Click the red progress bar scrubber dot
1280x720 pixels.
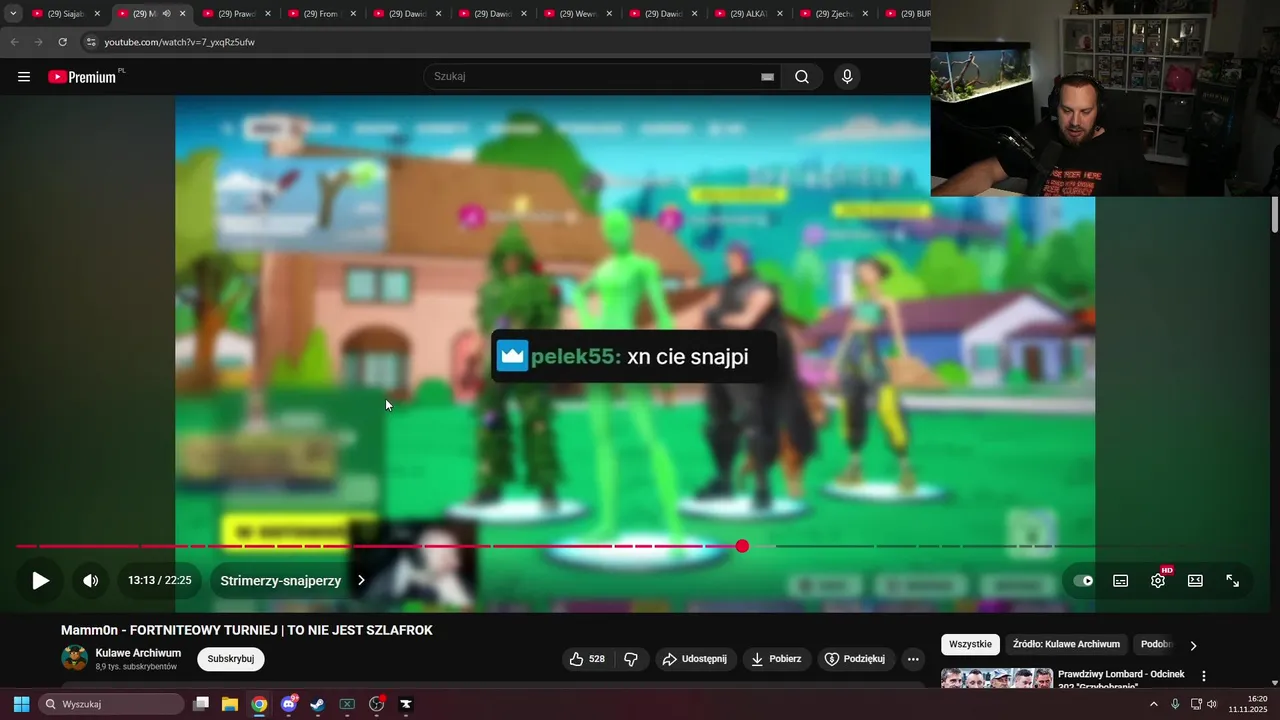(742, 546)
